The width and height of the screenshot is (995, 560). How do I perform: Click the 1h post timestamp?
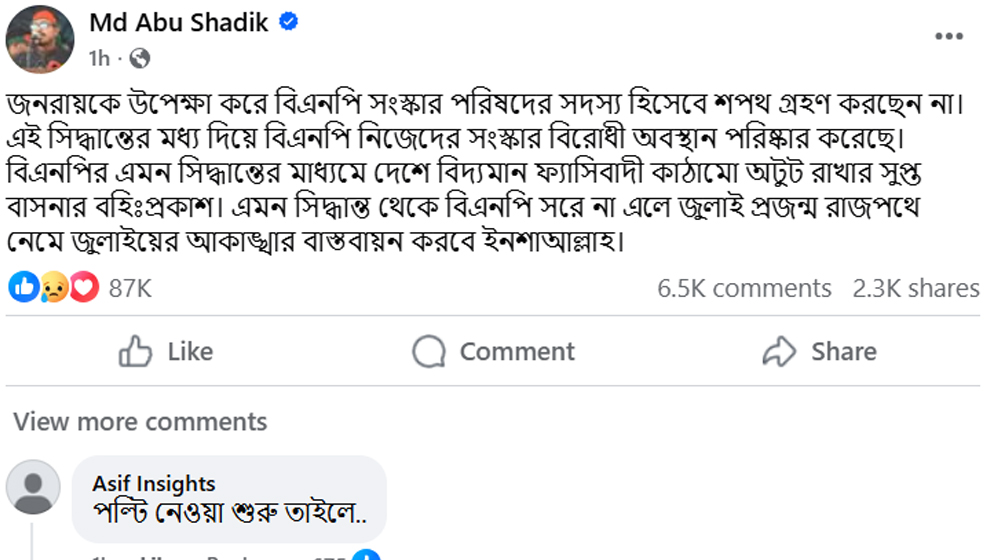coord(99,59)
